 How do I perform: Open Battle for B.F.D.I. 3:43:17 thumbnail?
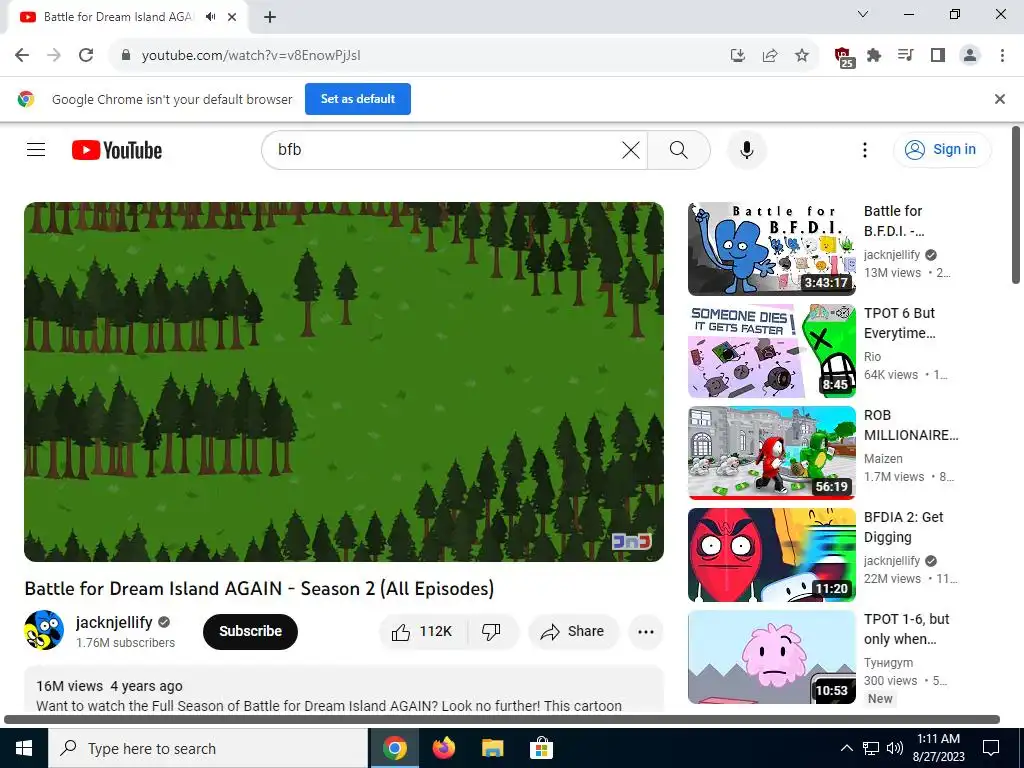pos(771,249)
